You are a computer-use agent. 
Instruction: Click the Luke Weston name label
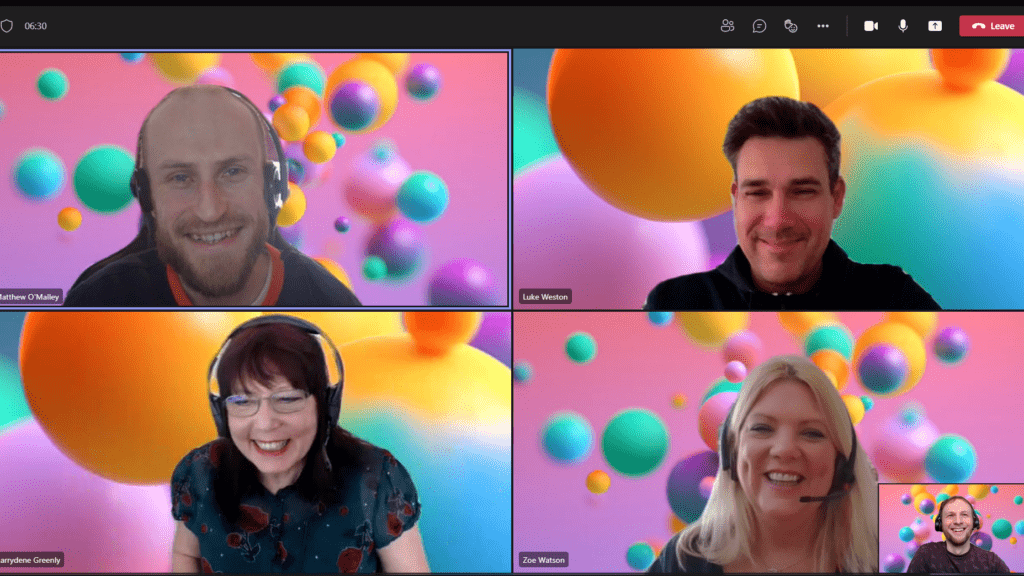545,297
